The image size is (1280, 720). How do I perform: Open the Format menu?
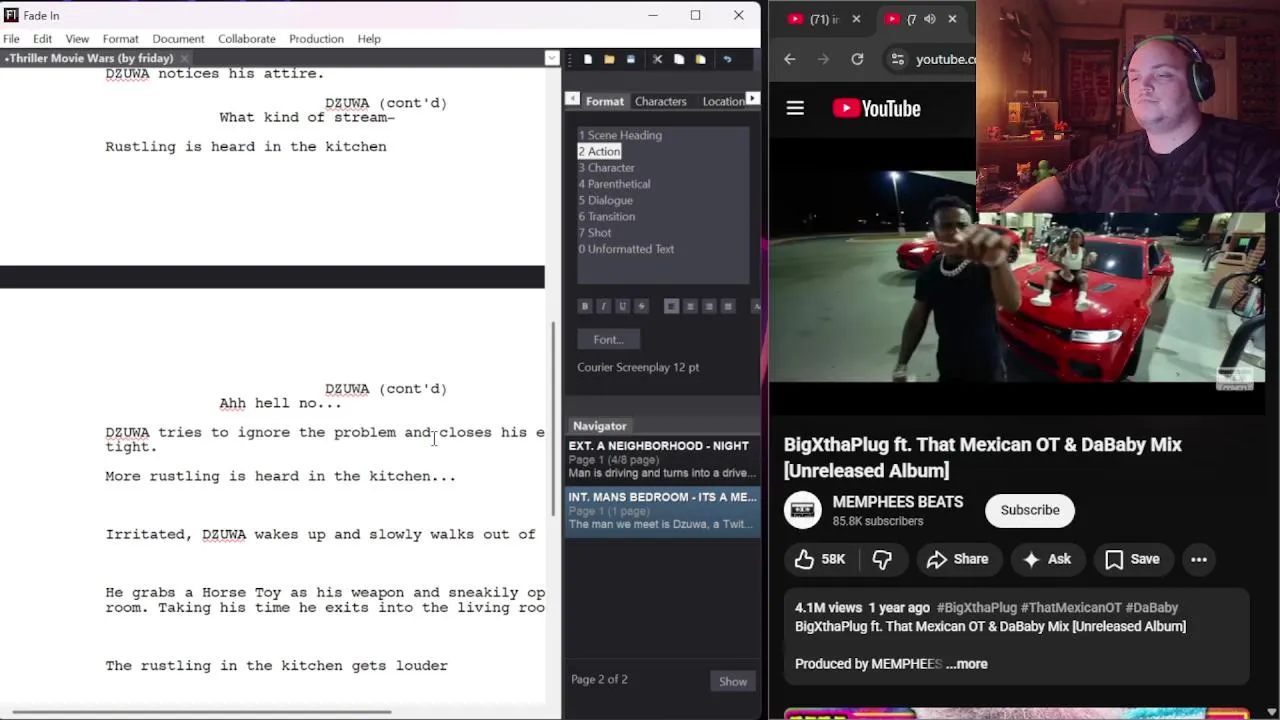[x=120, y=39]
